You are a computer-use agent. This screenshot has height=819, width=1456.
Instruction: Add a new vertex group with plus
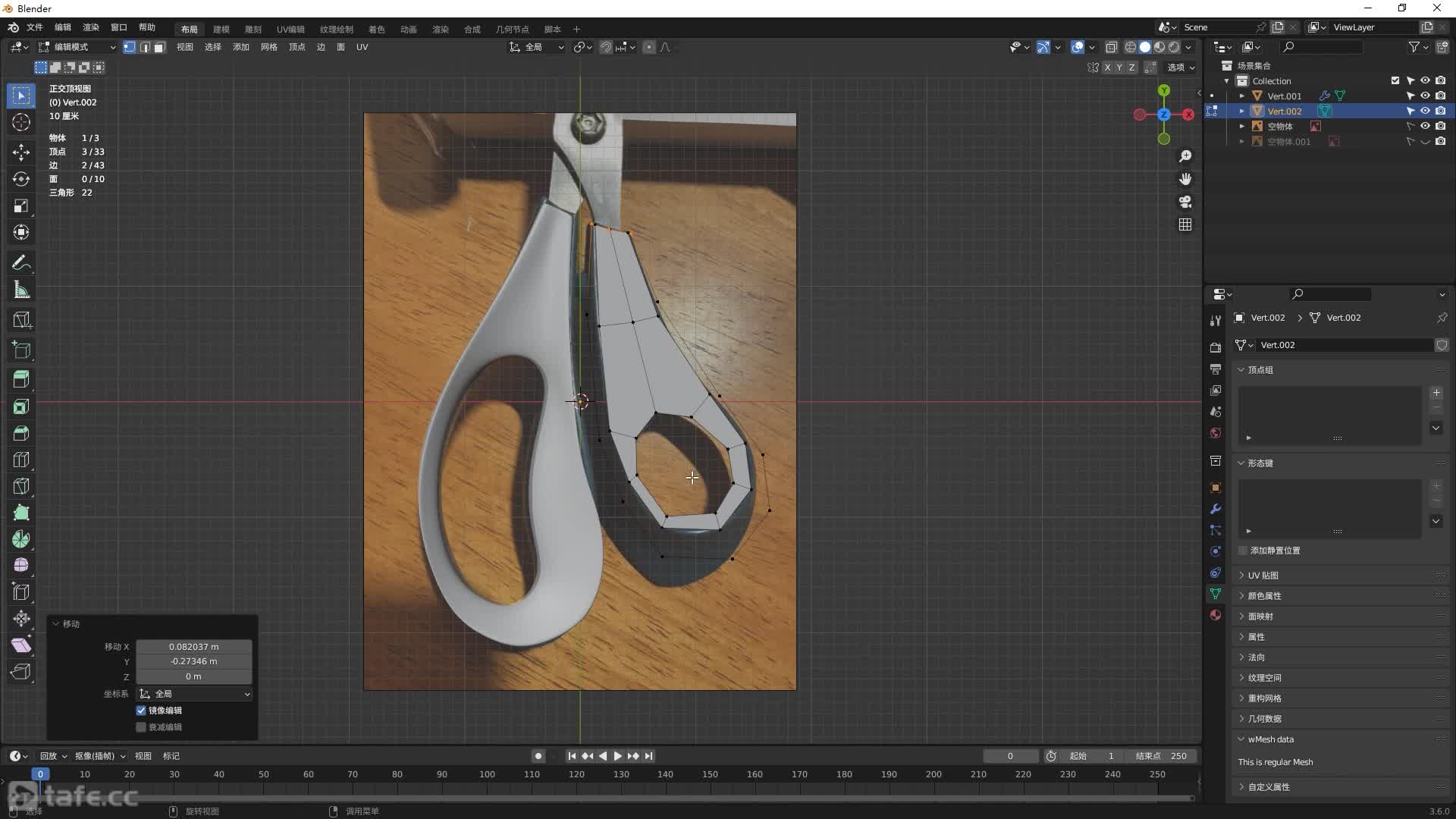tap(1436, 393)
